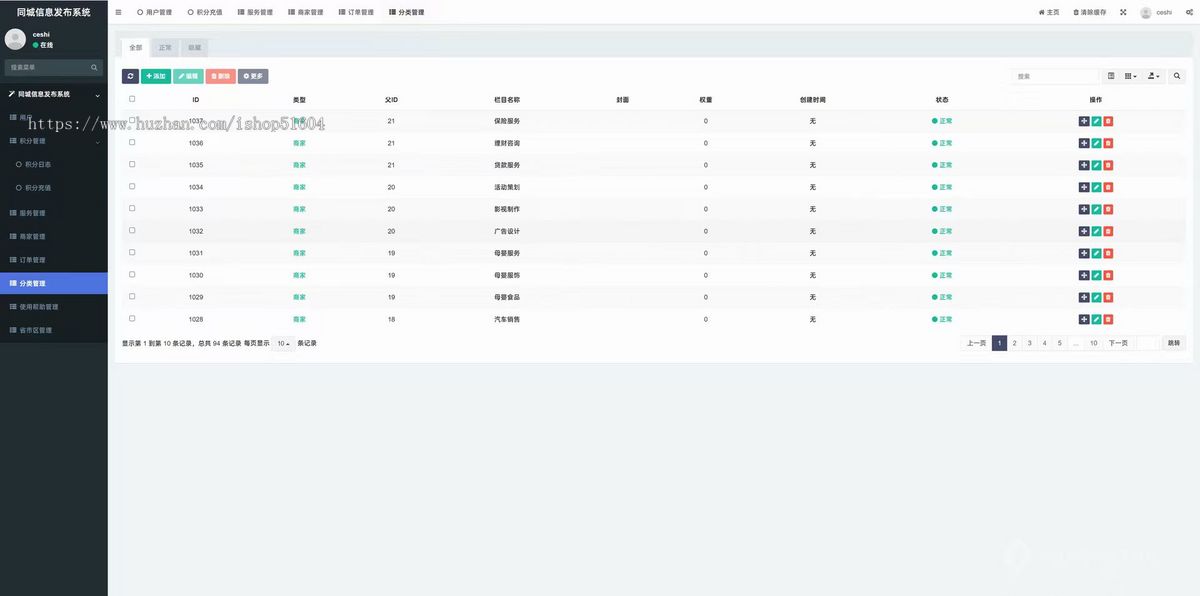Jump to page 3 in pagination
1200x596 pixels.
[1029, 343]
